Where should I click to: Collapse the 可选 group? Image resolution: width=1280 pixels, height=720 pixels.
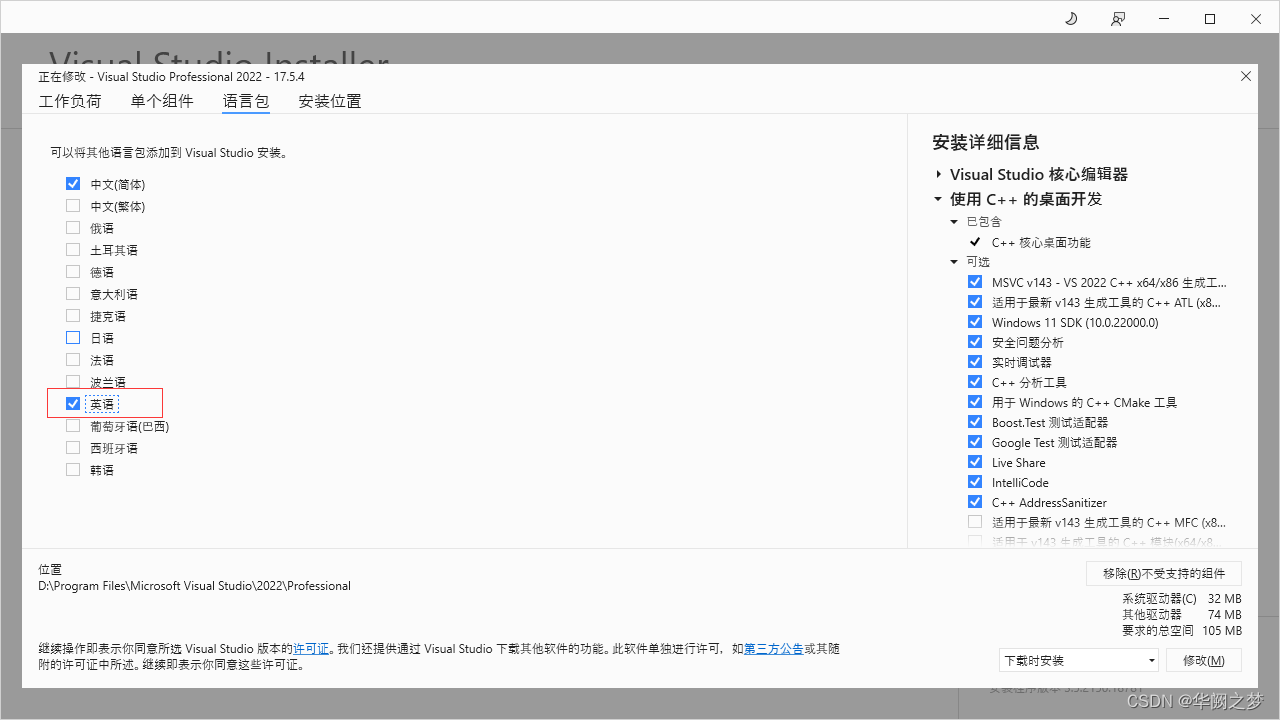click(954, 262)
